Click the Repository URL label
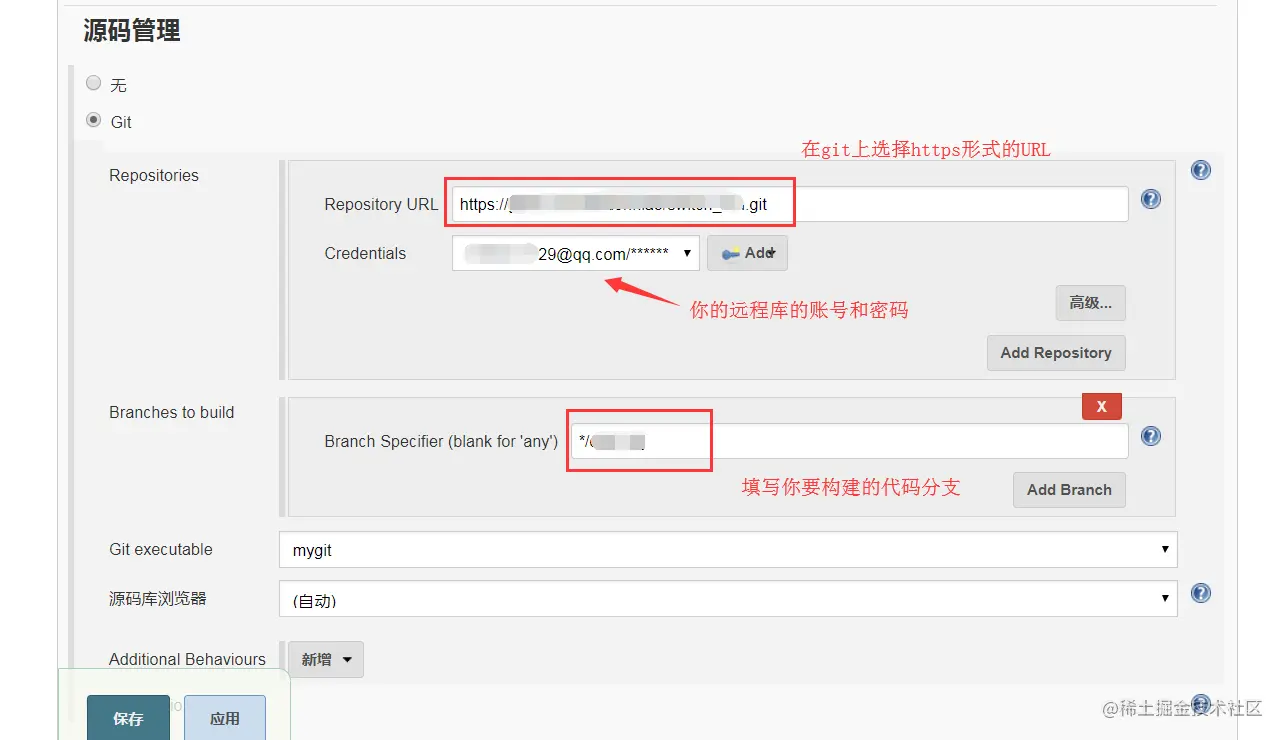Image resolution: width=1284 pixels, height=740 pixels. 381,204
